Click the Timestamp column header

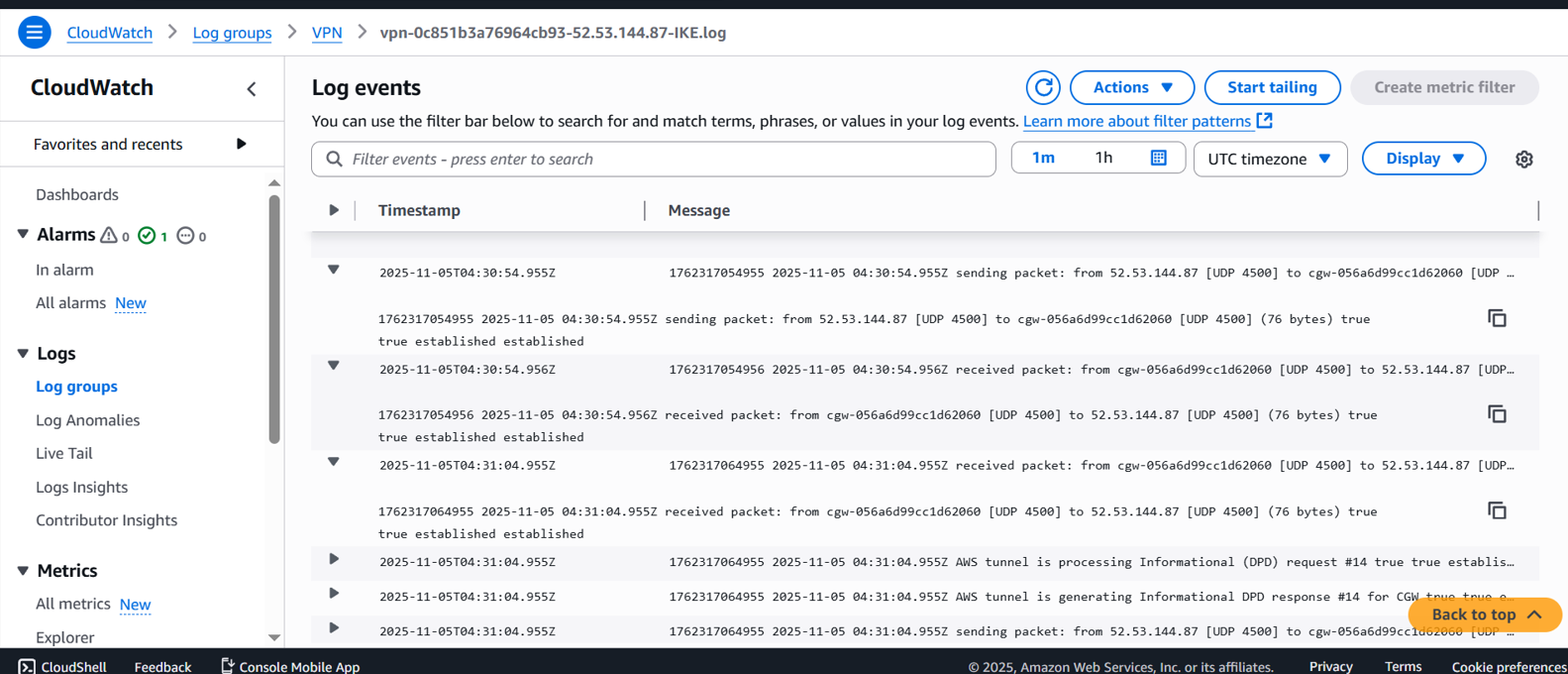tap(419, 210)
